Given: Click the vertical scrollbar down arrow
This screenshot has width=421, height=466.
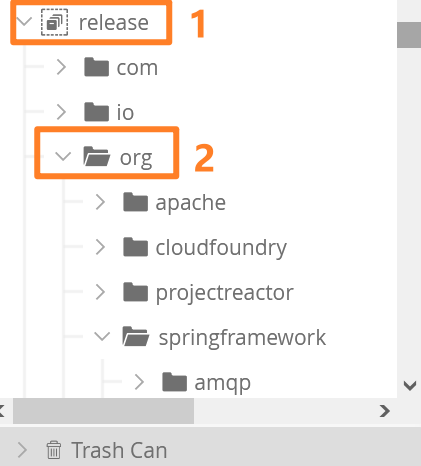Looking at the screenshot, I should coord(410,386).
